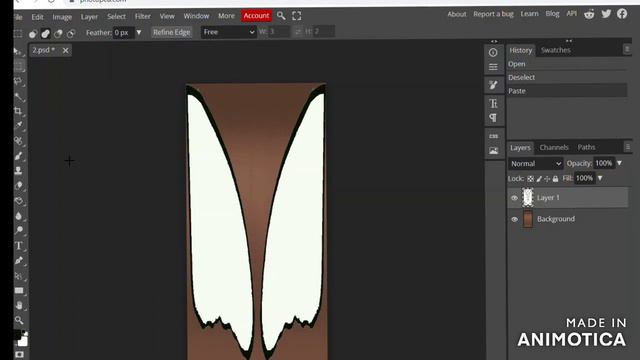Image resolution: width=640 pixels, height=360 pixels.
Task: Collapse the side icon strip arrows
Action: (x=494, y=41)
